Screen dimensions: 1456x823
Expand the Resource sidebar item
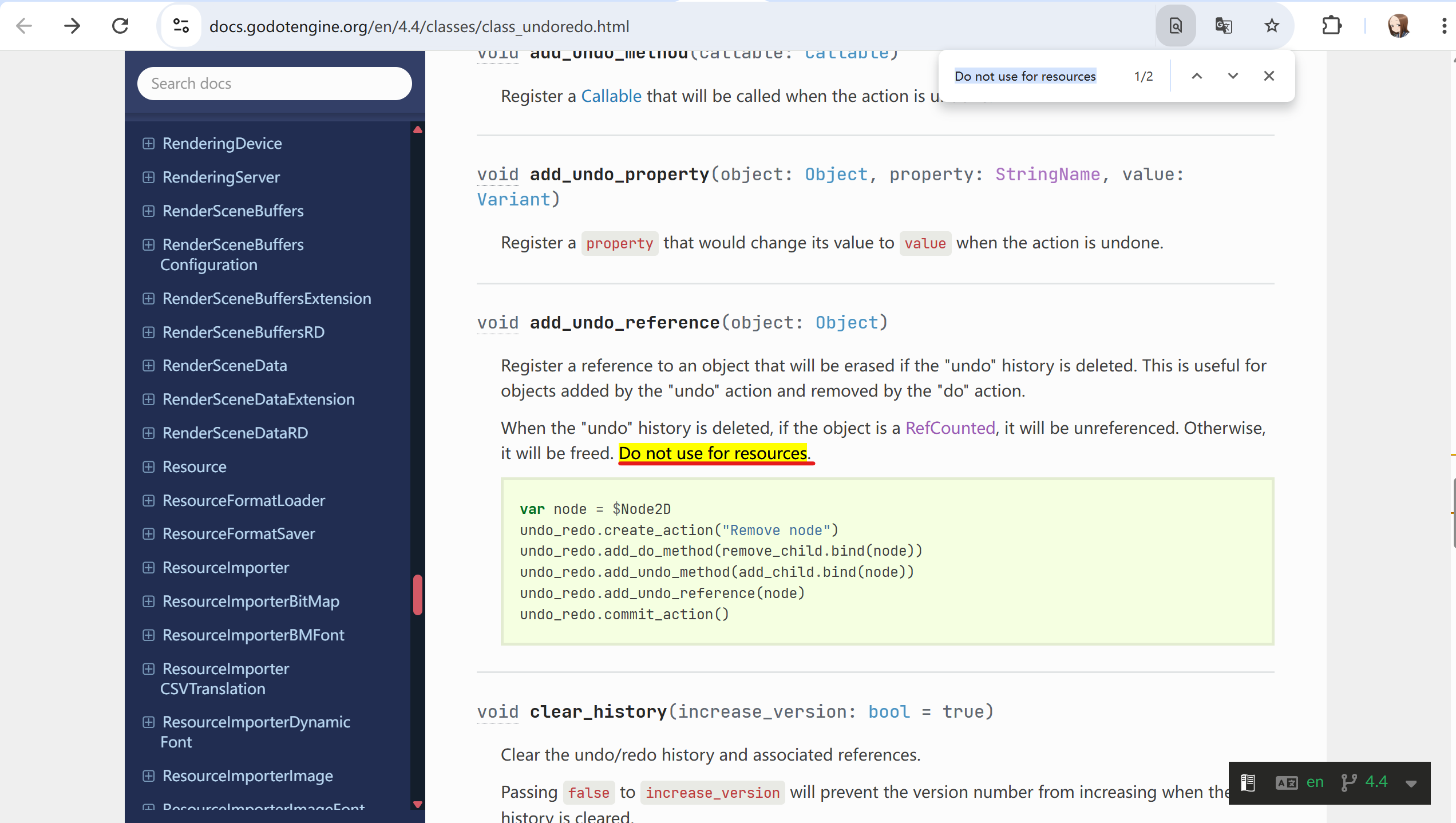149,467
